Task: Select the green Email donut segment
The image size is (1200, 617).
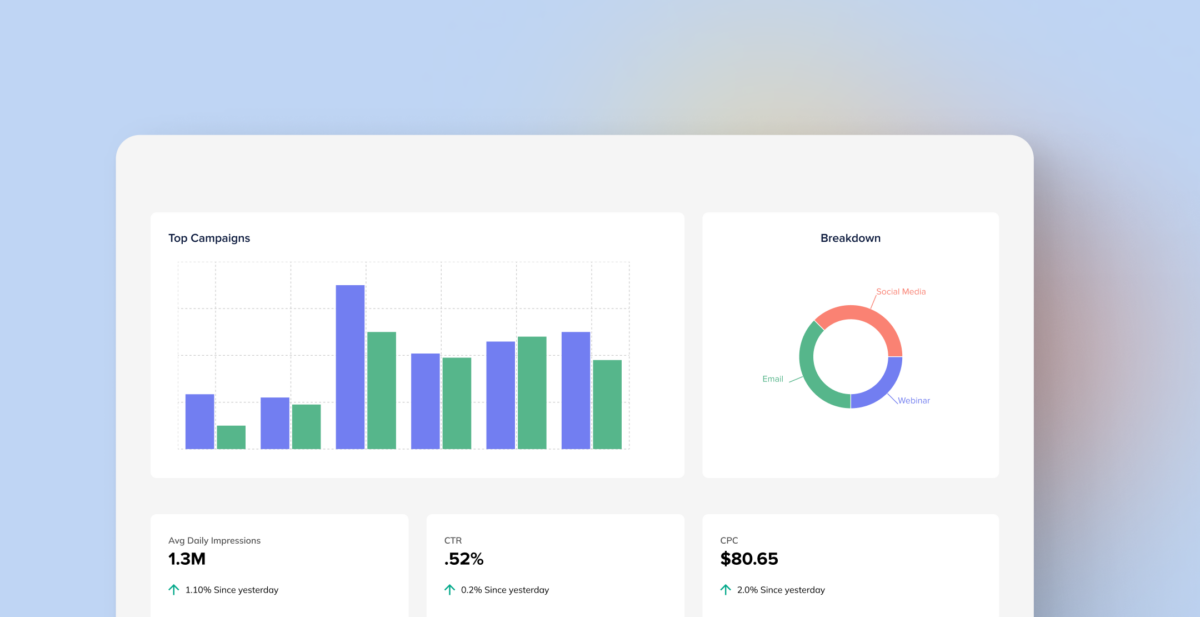Action: [x=812, y=375]
